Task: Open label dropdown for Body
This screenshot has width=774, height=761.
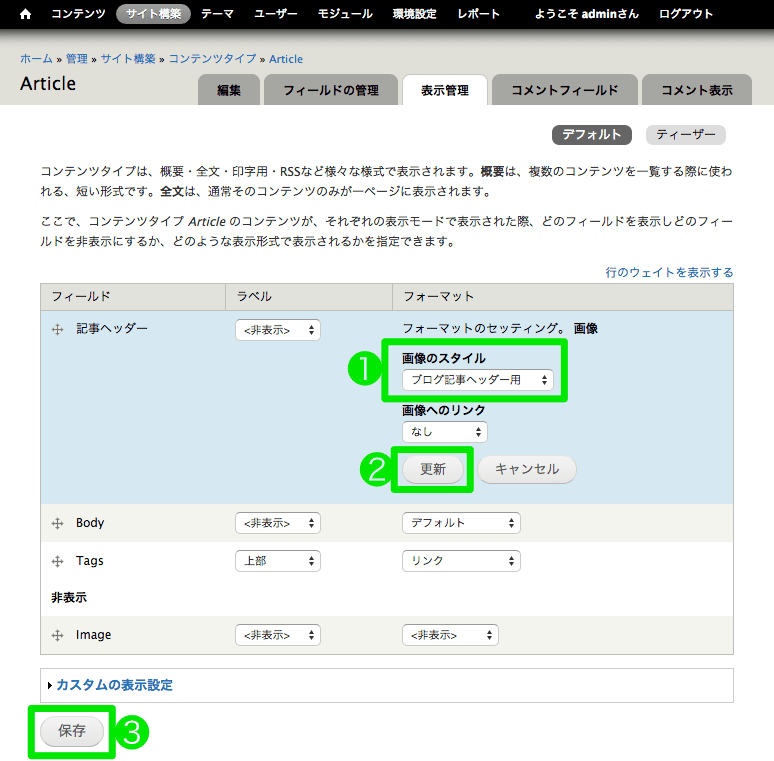Action: tap(278, 523)
